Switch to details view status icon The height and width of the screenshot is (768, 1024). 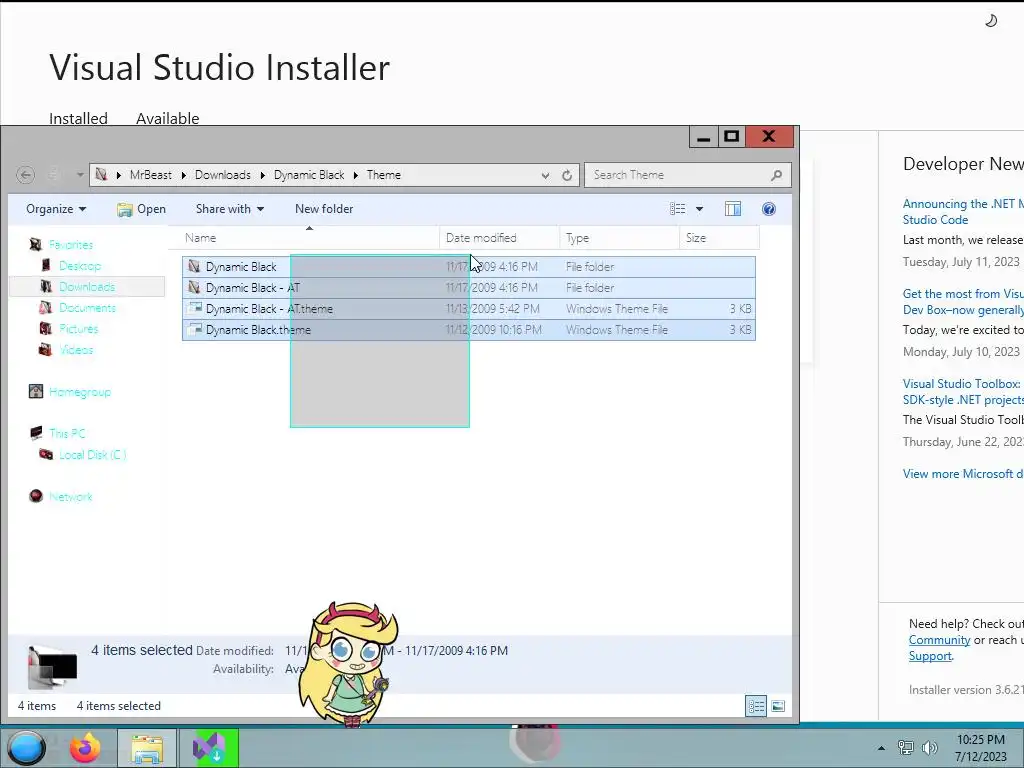click(x=756, y=706)
